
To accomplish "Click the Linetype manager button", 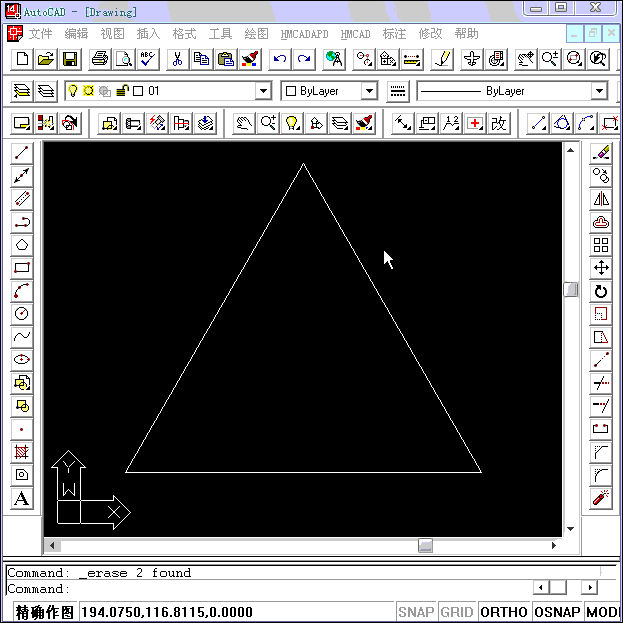I will click(x=398, y=91).
